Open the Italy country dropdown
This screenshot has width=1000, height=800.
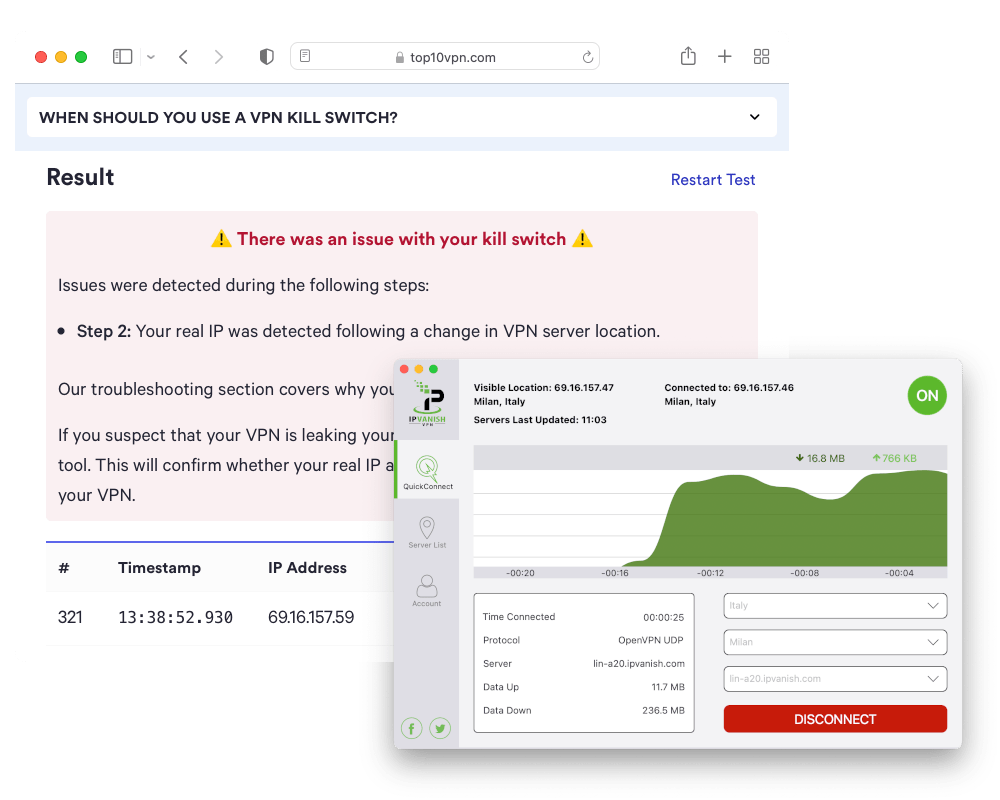835,605
